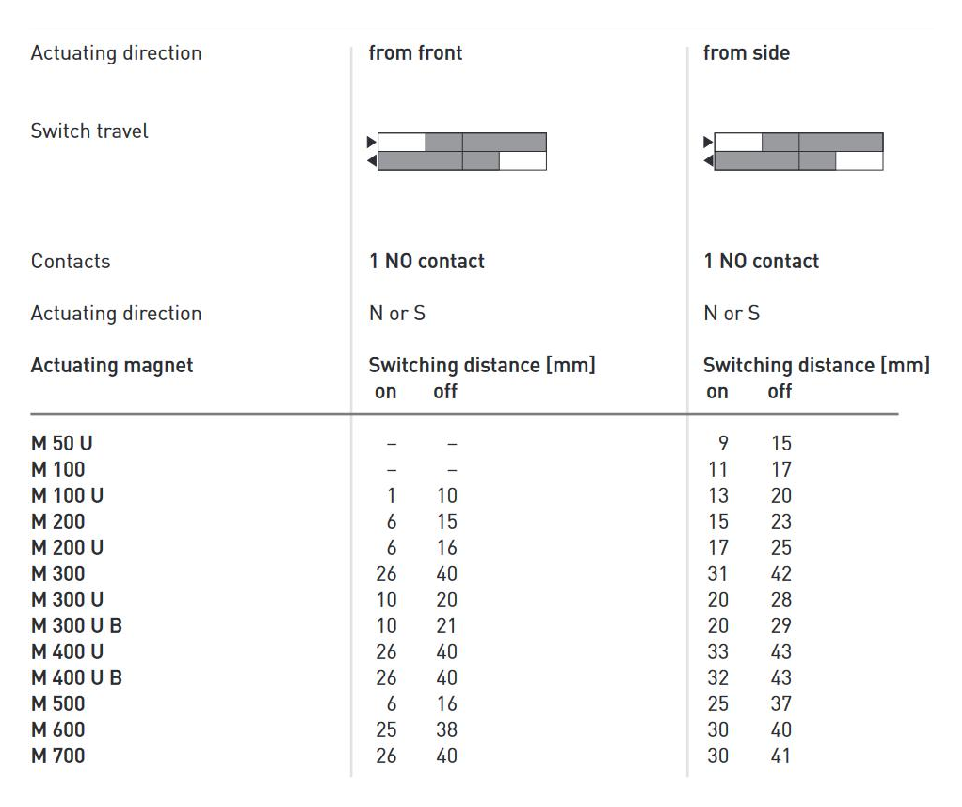Image resolution: width=962 pixels, height=807 pixels.
Task: Select the M 300 U B magnet label
Action: click(76, 626)
